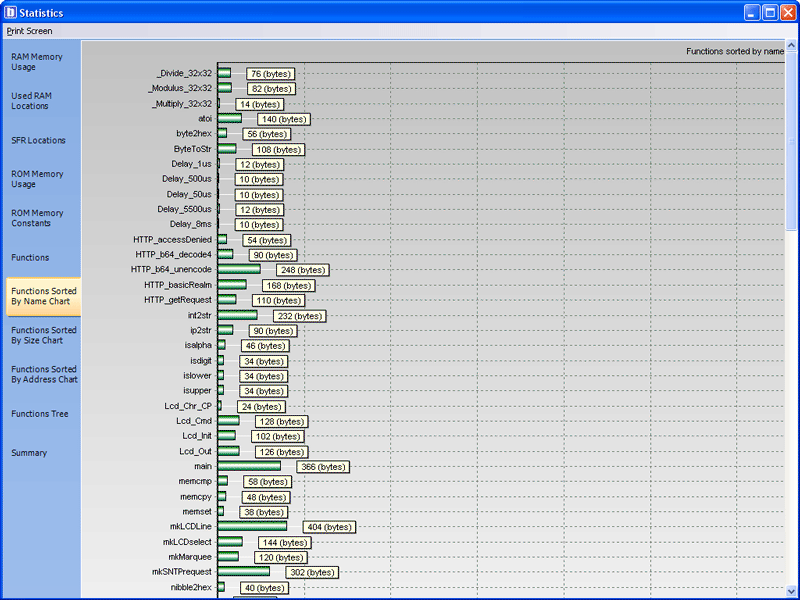The height and width of the screenshot is (600, 800).
Task: Click the ByteToStr function name
Action: (x=192, y=149)
